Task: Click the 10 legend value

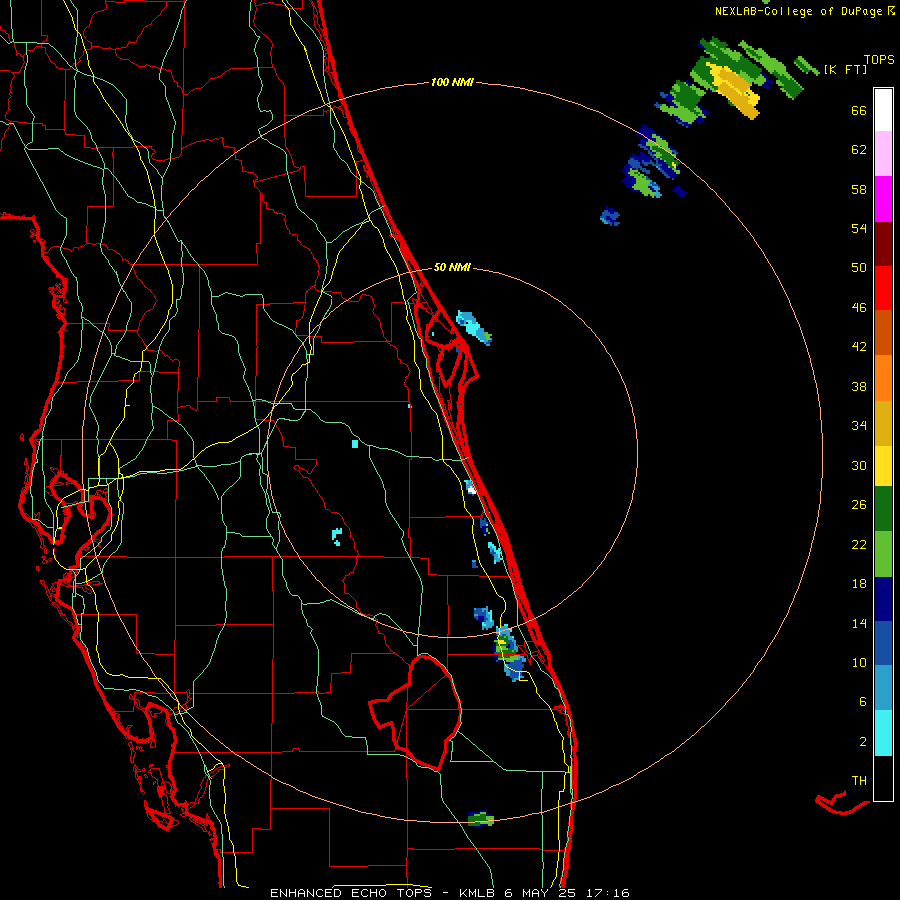Action: 859,662
